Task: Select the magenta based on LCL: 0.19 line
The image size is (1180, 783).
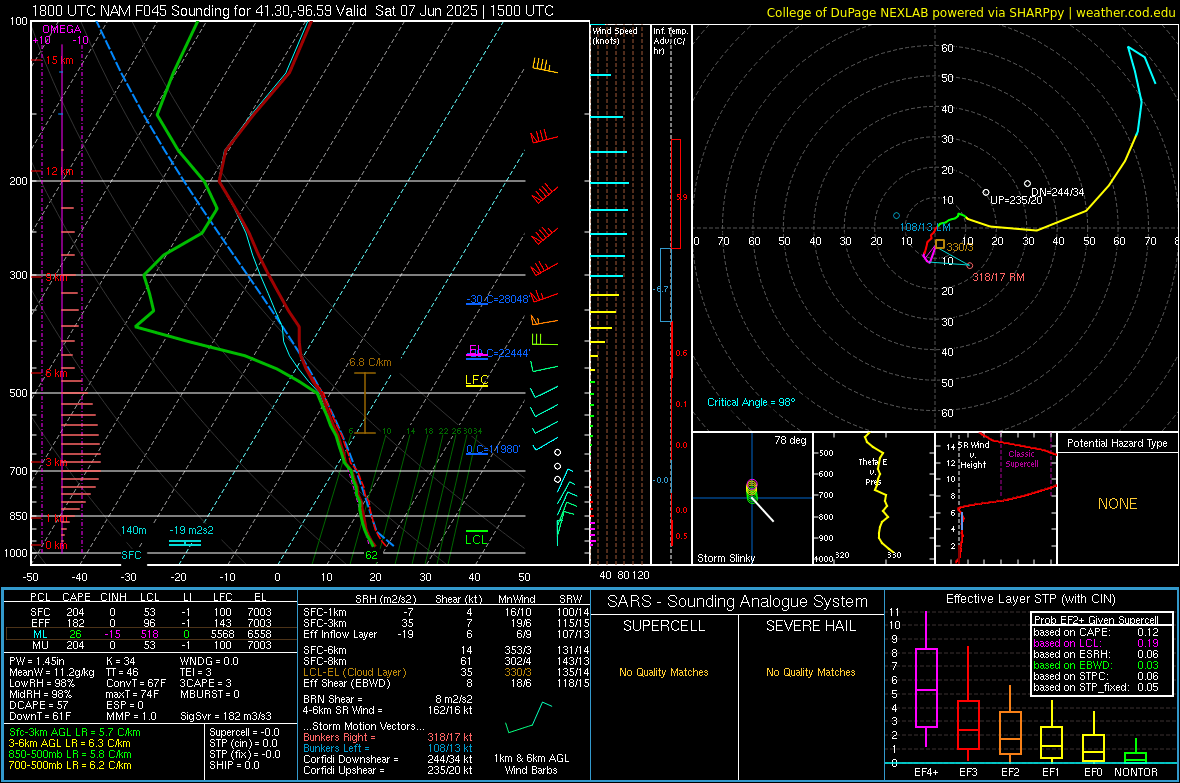Action: [1096, 643]
